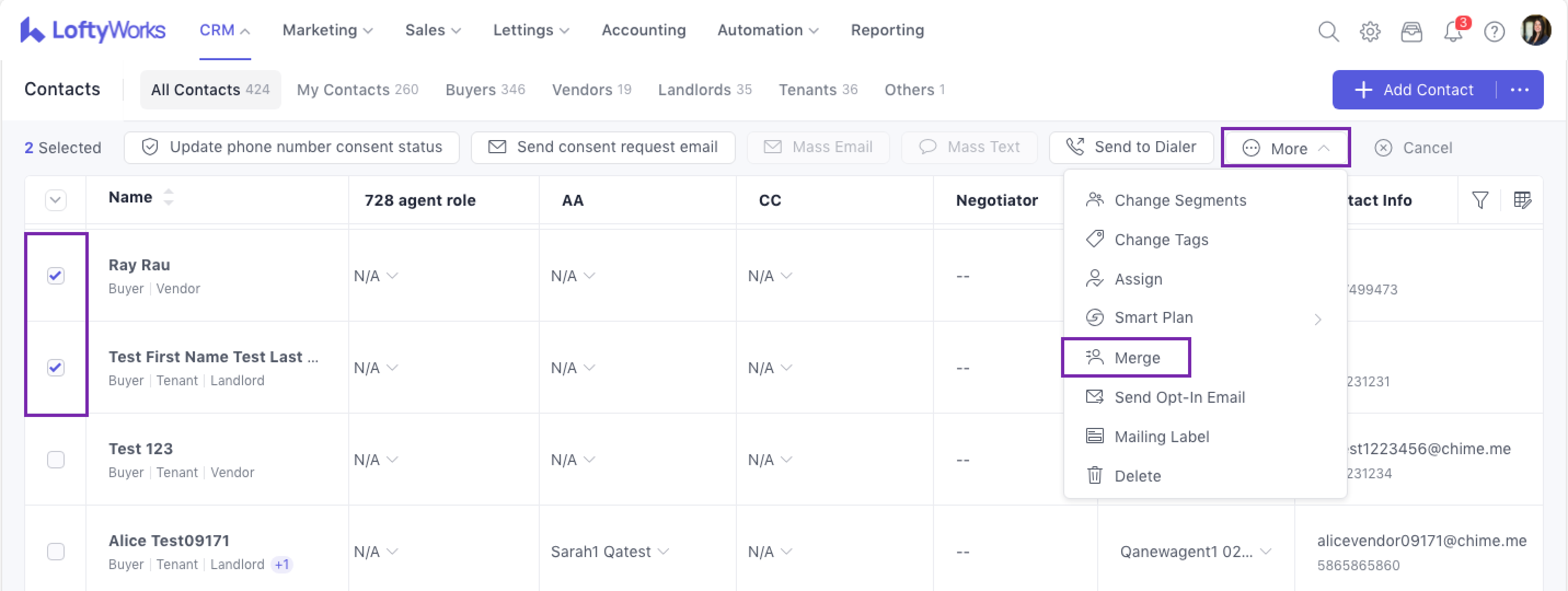Select the Test 123 contact checkbox
Viewport: 1568px width, 591px height.
(x=55, y=460)
